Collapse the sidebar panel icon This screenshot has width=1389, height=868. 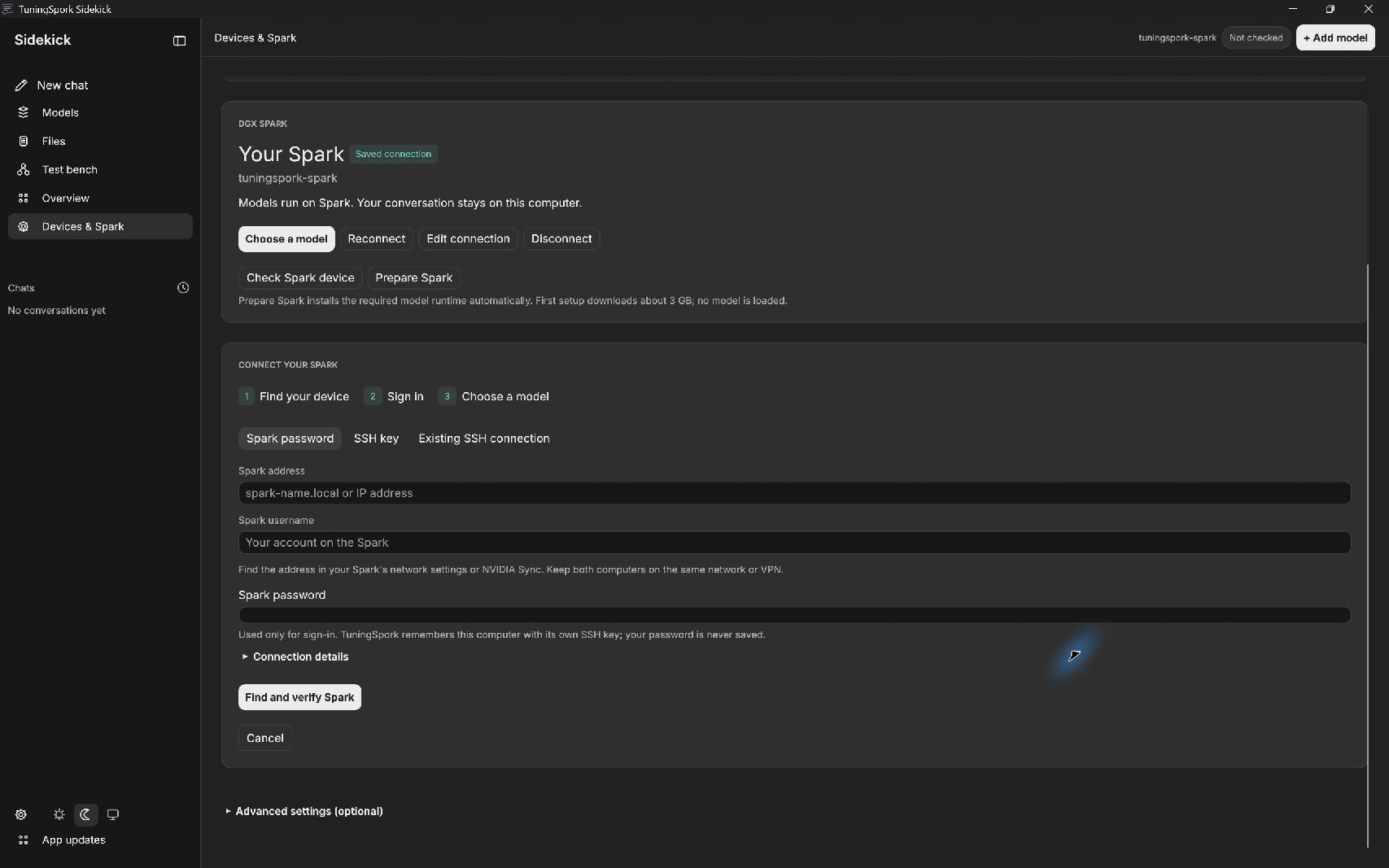179,41
